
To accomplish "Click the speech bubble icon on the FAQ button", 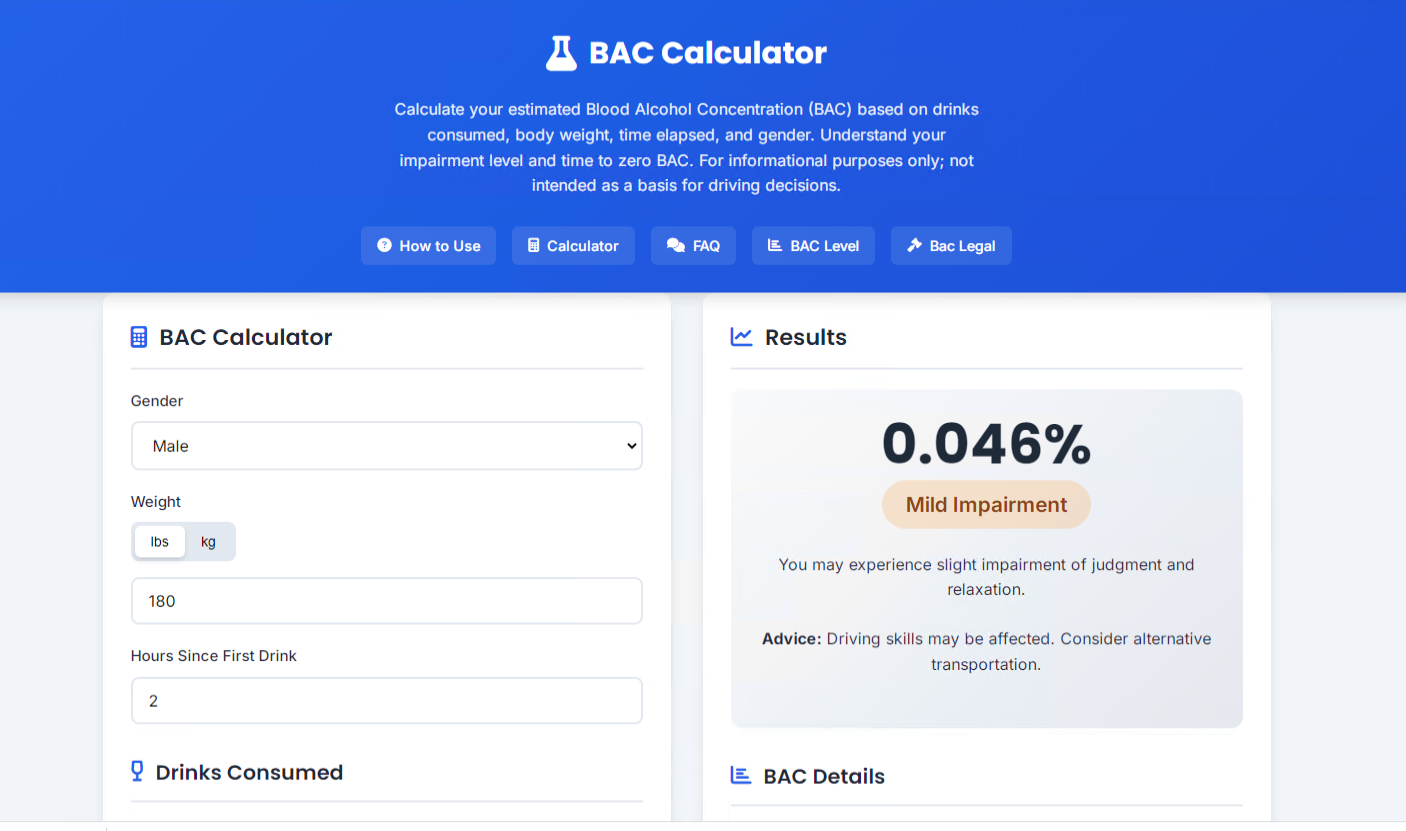I will pyautogui.click(x=674, y=245).
